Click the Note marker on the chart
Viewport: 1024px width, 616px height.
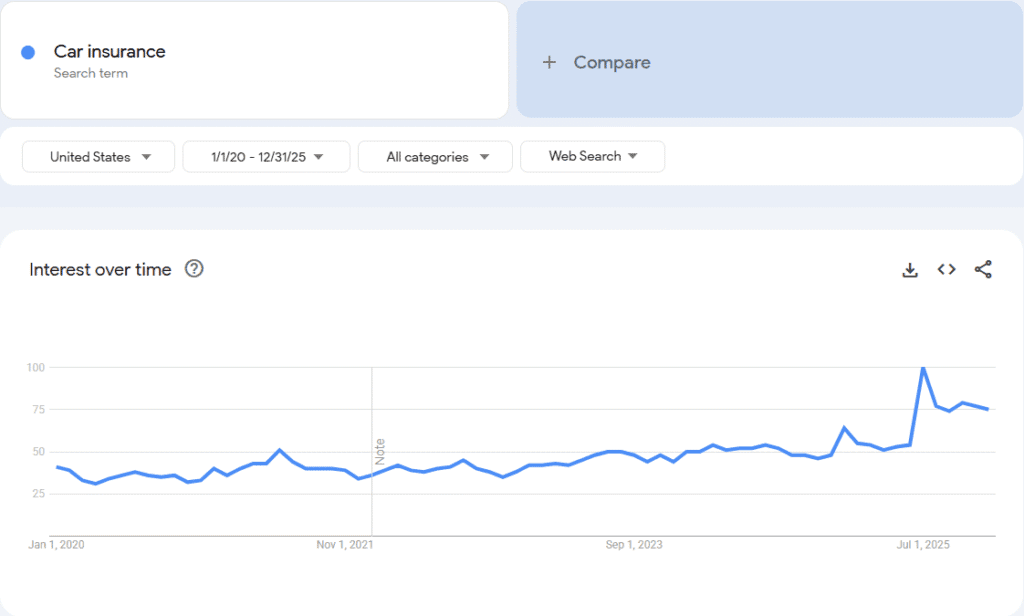pos(380,450)
